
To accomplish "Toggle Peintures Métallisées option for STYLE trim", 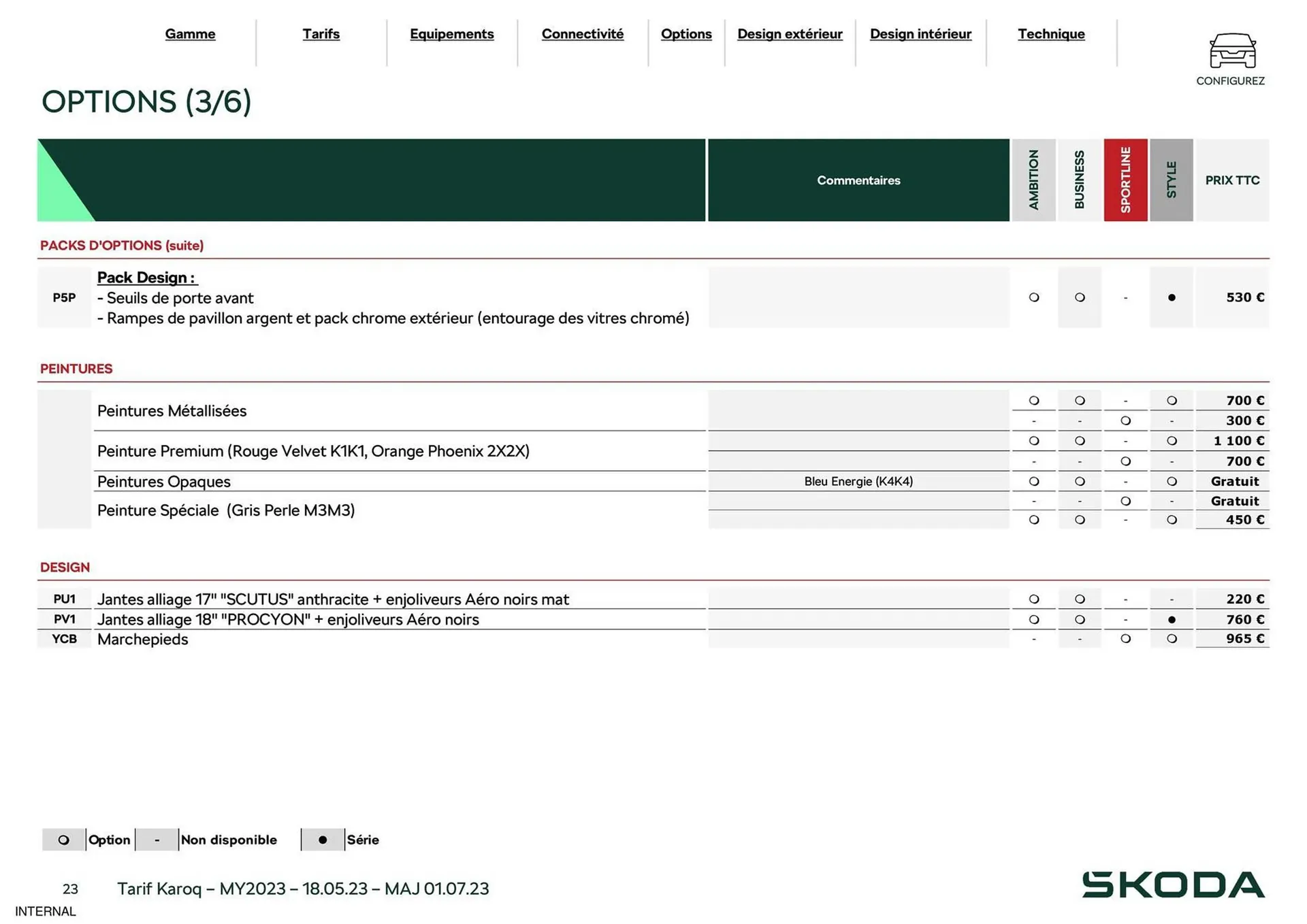I will (1172, 401).
